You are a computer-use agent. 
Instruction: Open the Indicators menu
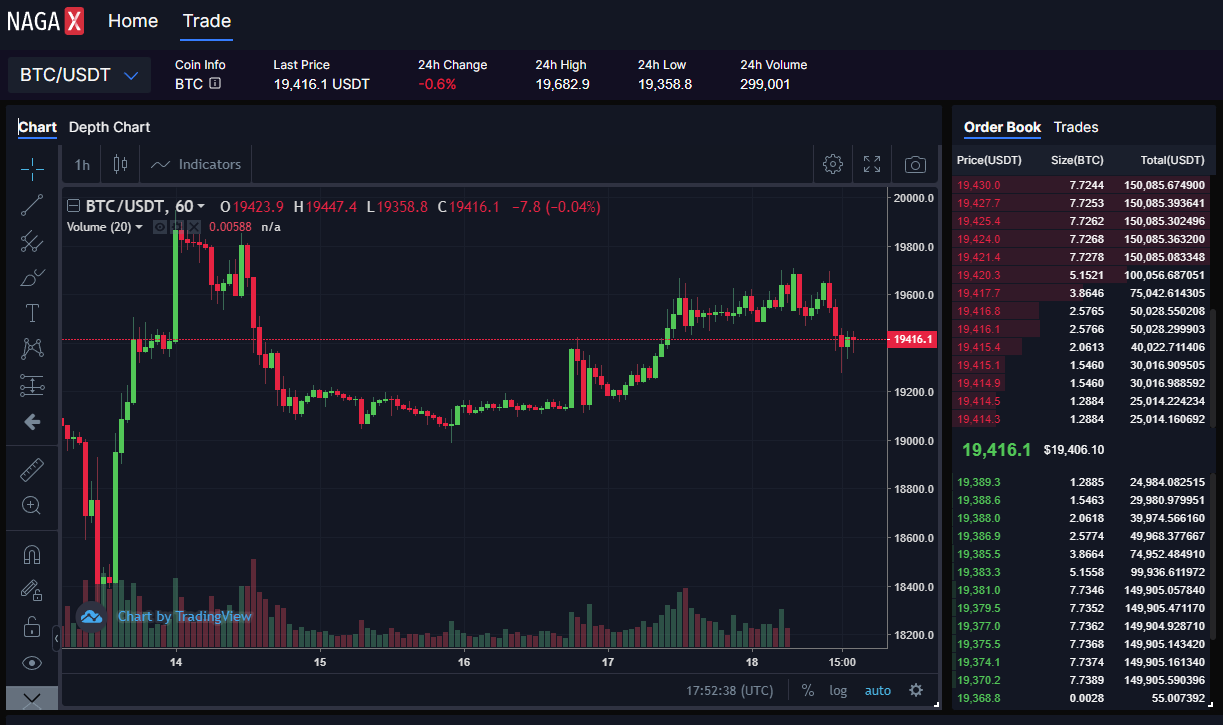[x=196, y=164]
